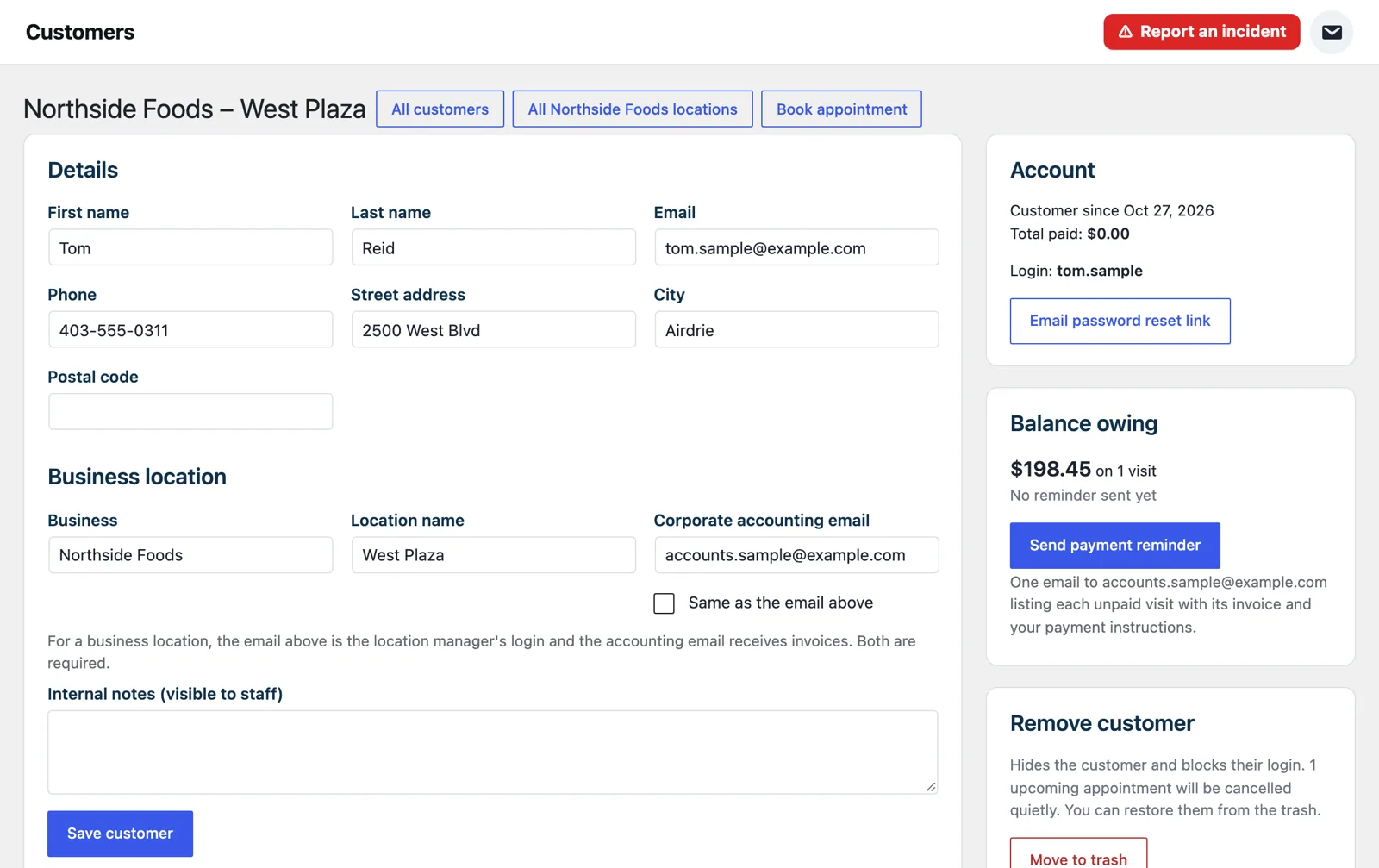Click Book appointment
This screenshot has height=868, width=1379.
[841, 109]
